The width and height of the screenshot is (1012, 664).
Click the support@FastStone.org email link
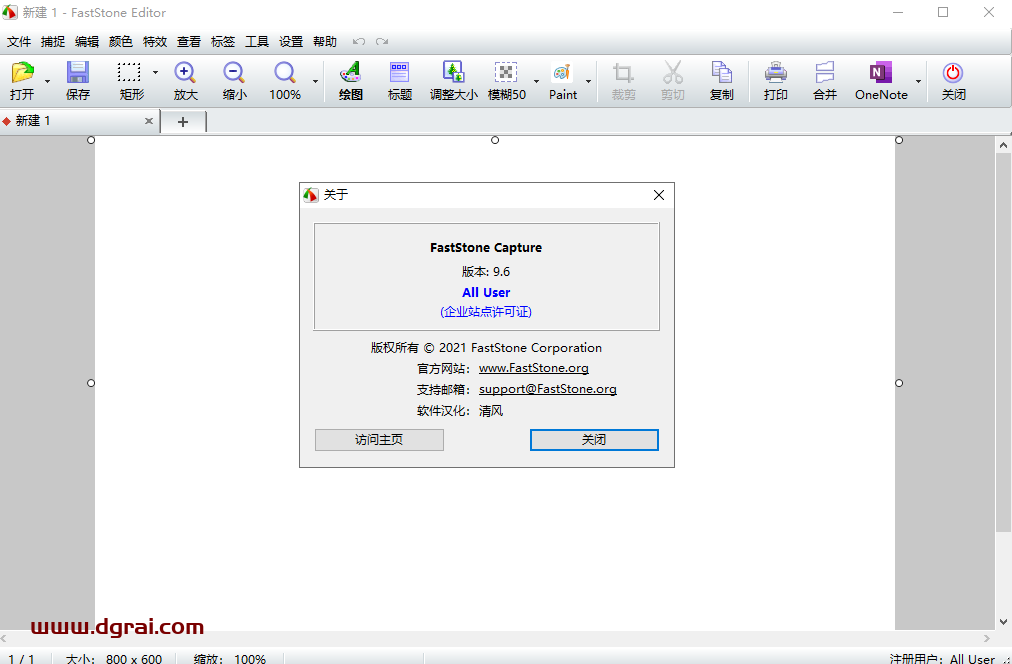[548, 389]
